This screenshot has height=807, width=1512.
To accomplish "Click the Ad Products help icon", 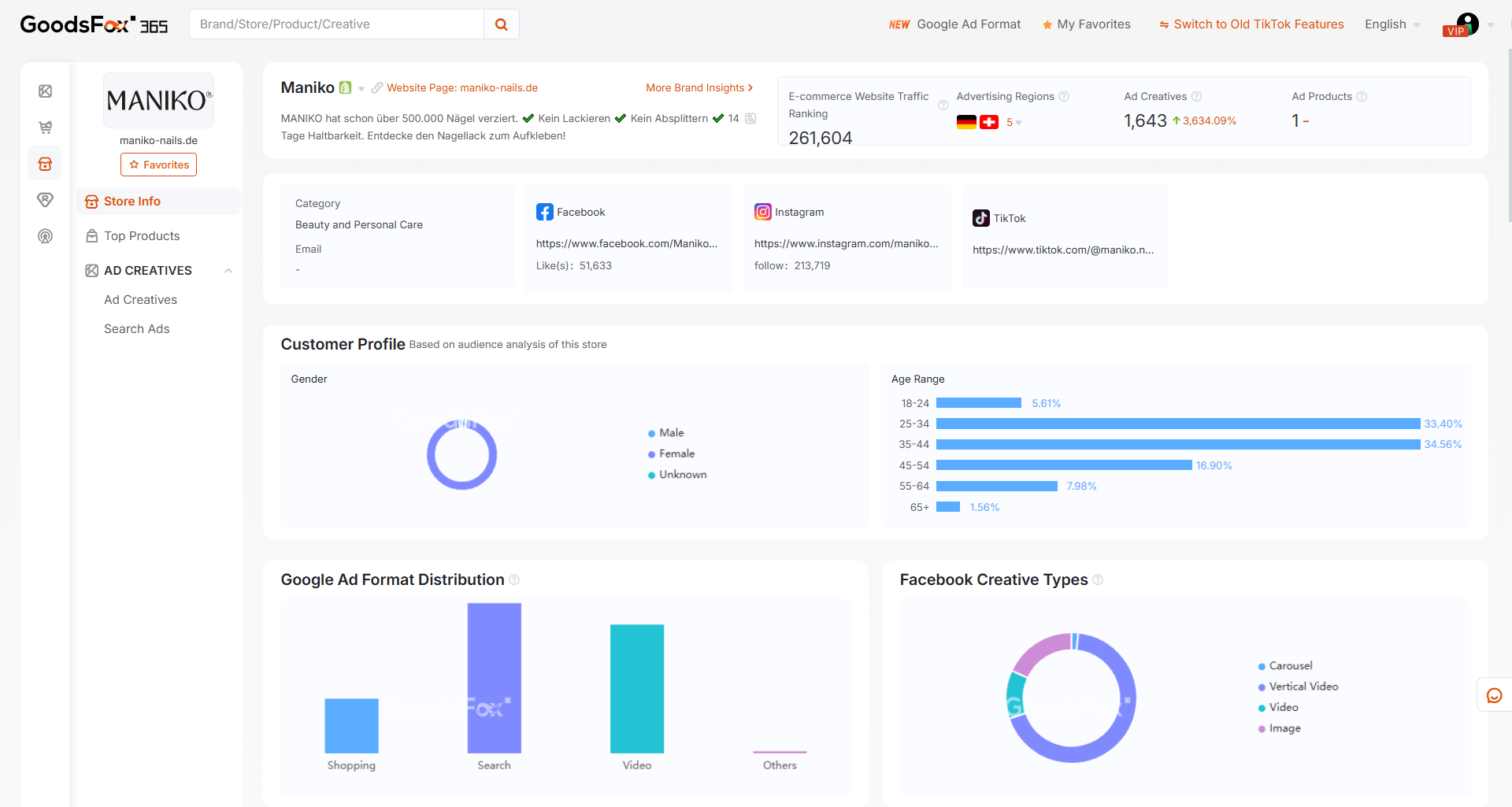I will [1362, 96].
